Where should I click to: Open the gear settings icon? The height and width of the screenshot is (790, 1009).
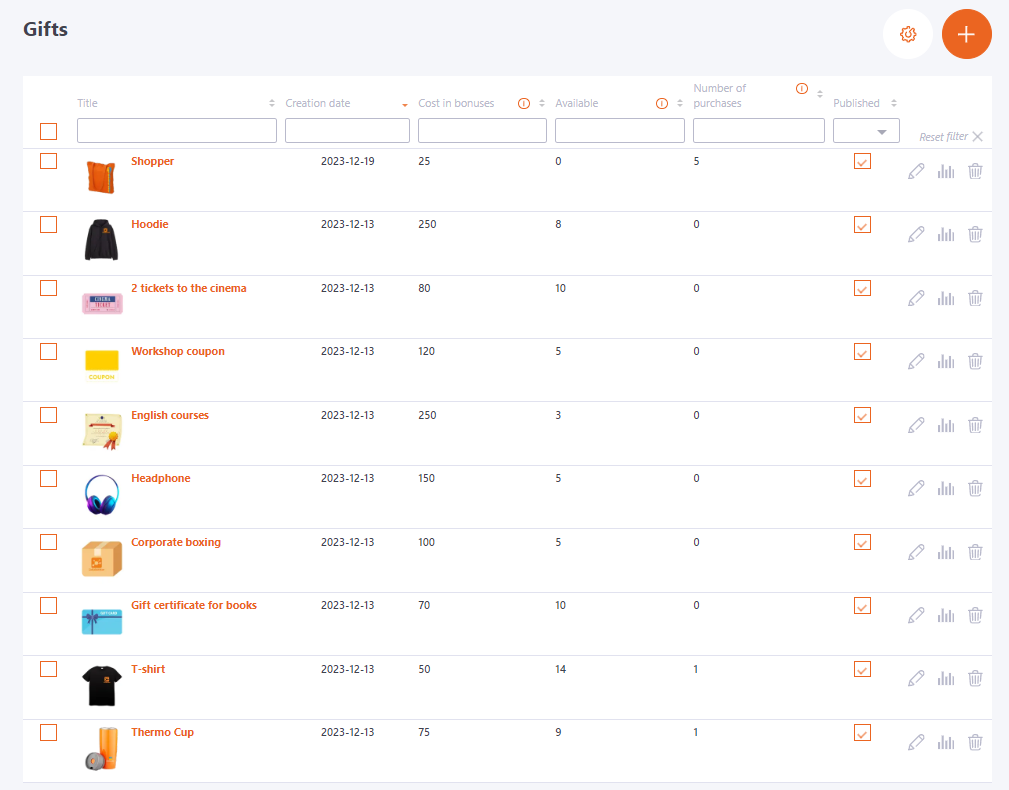click(x=907, y=34)
